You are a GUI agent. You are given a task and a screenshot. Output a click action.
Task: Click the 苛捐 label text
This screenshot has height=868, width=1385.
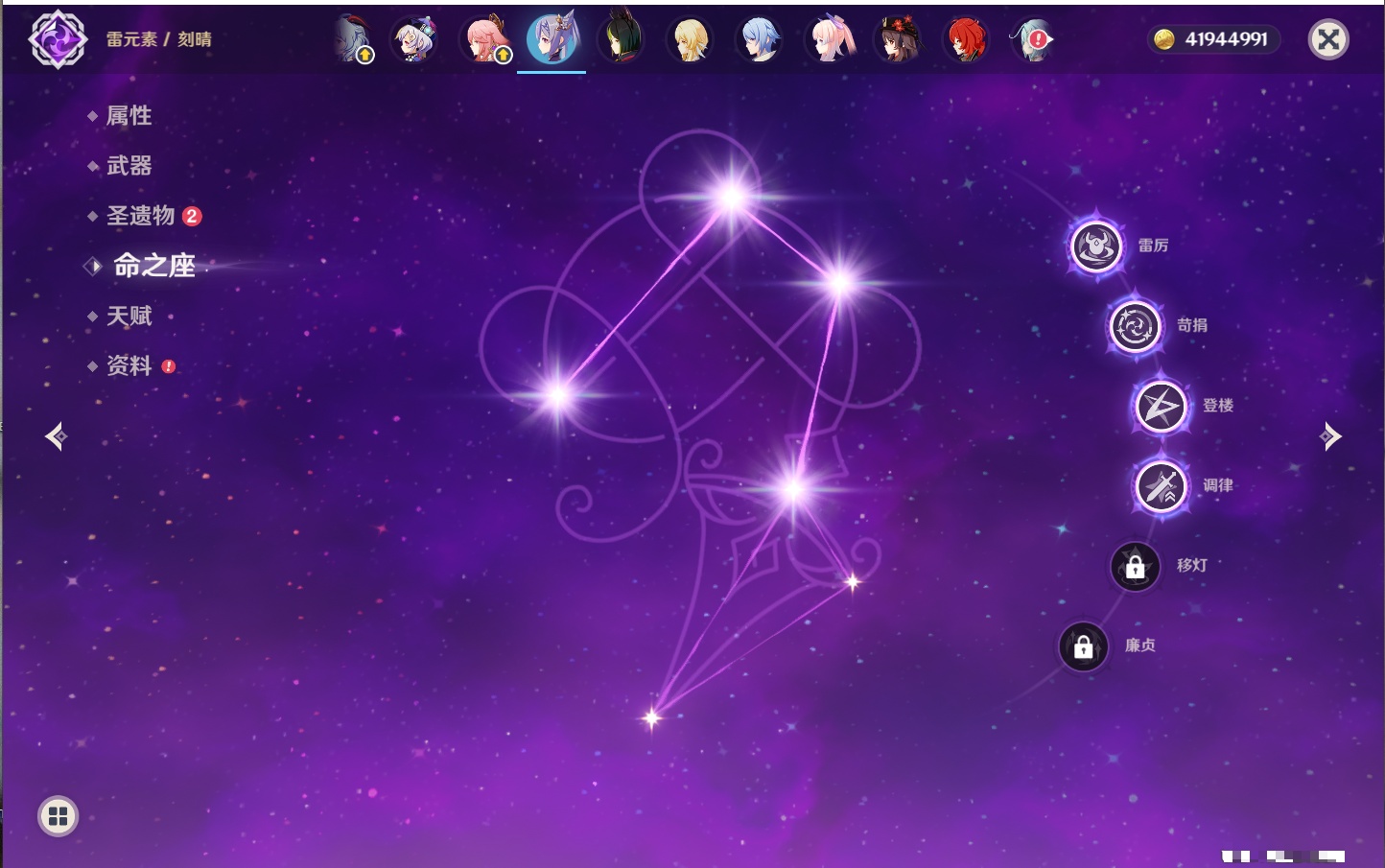point(1192,325)
